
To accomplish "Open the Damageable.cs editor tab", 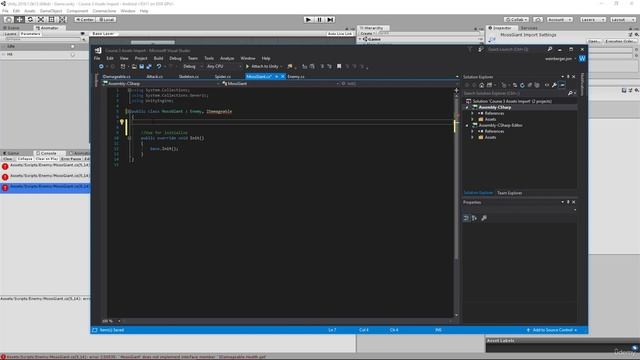I will tap(117, 76).
